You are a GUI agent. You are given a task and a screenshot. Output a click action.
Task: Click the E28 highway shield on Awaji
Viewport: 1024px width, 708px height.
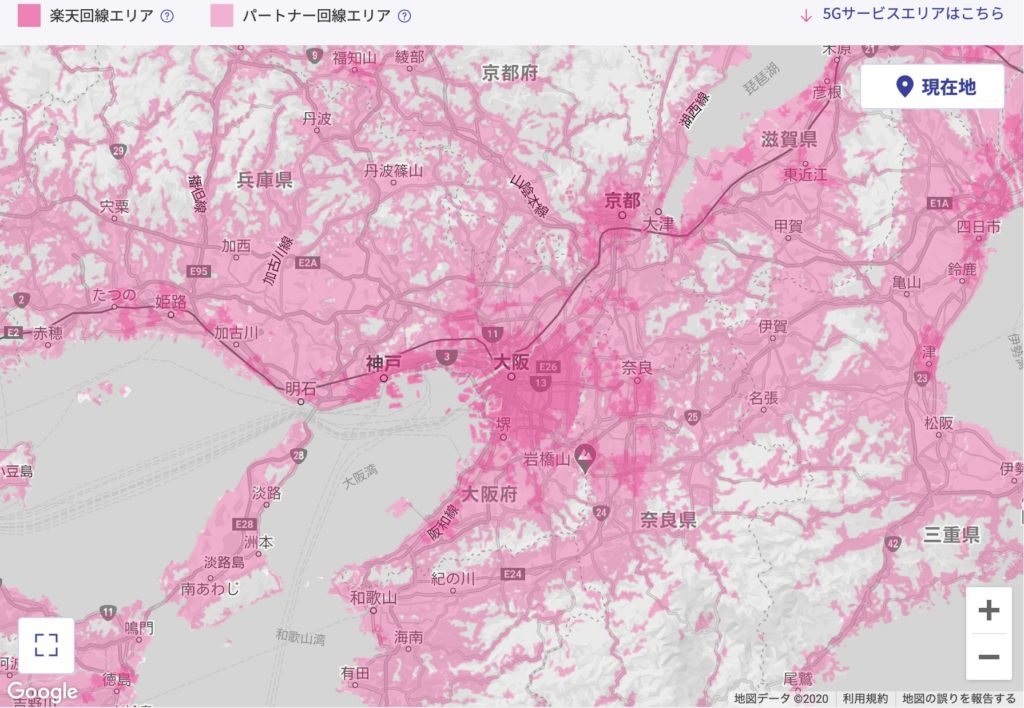244,524
